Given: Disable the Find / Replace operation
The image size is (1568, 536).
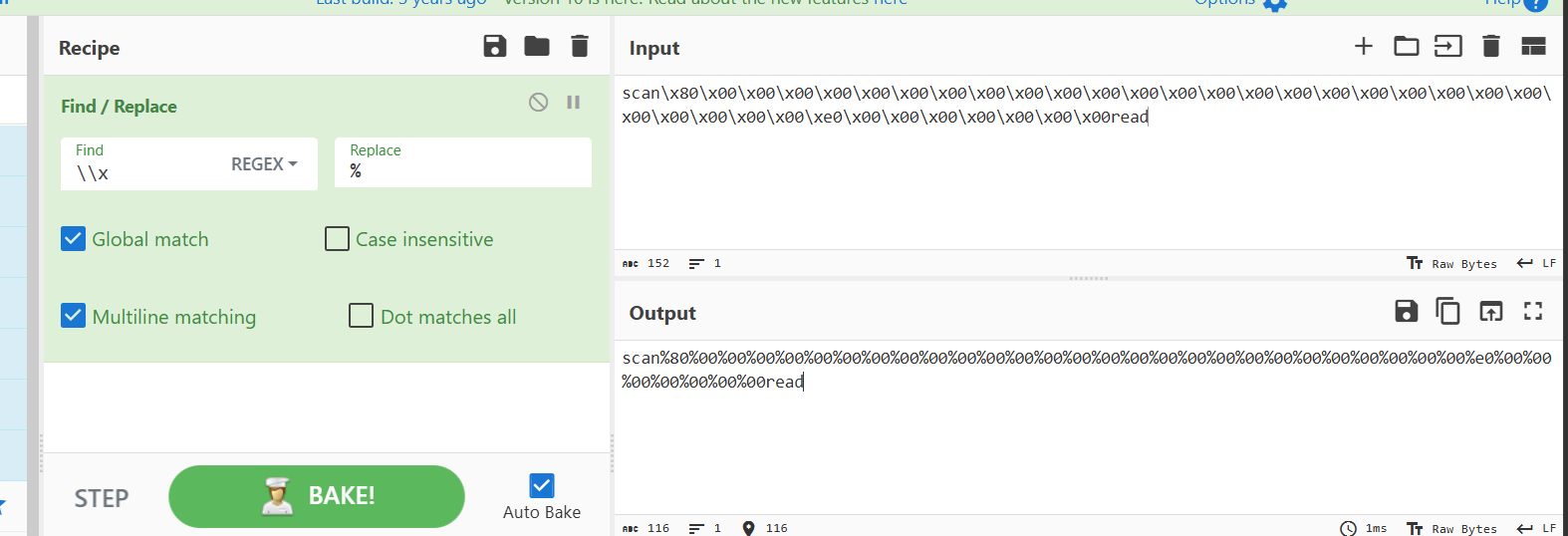Looking at the screenshot, I should pyautogui.click(x=538, y=102).
